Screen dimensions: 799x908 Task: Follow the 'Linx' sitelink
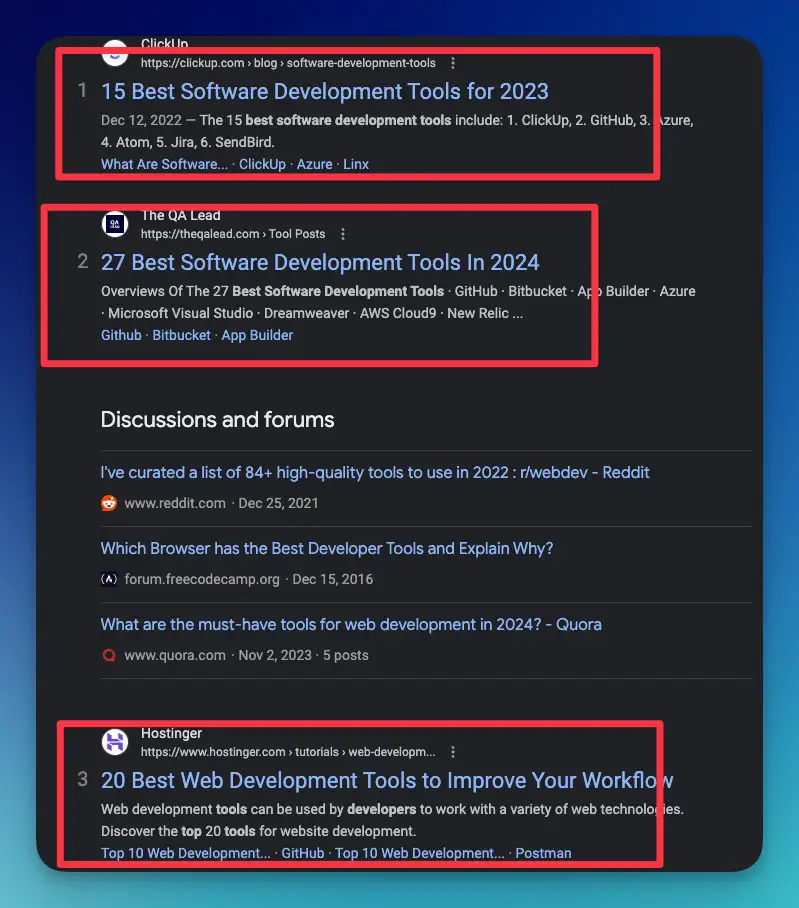355,164
